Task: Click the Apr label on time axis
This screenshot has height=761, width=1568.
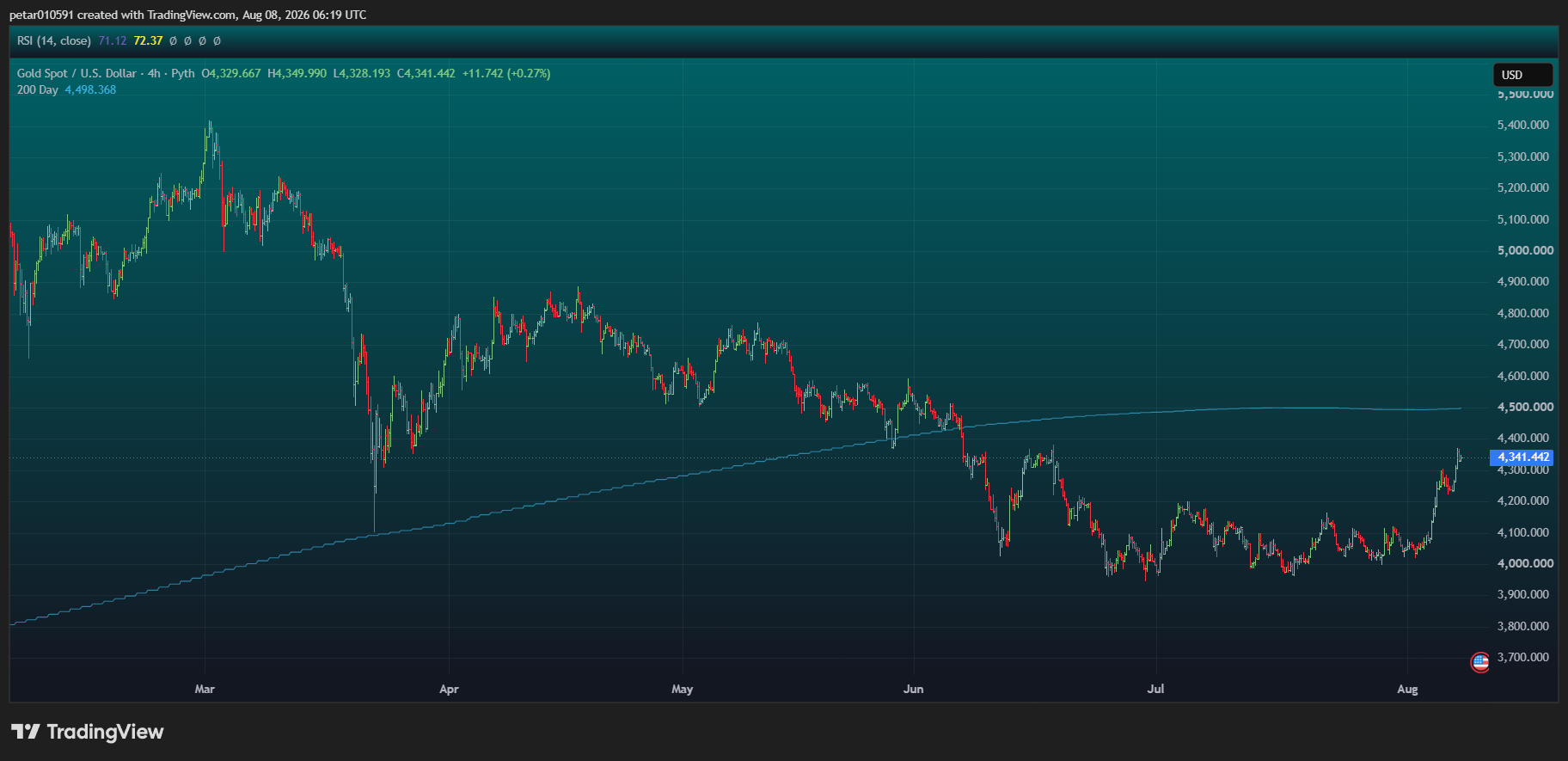Action: pos(449,689)
